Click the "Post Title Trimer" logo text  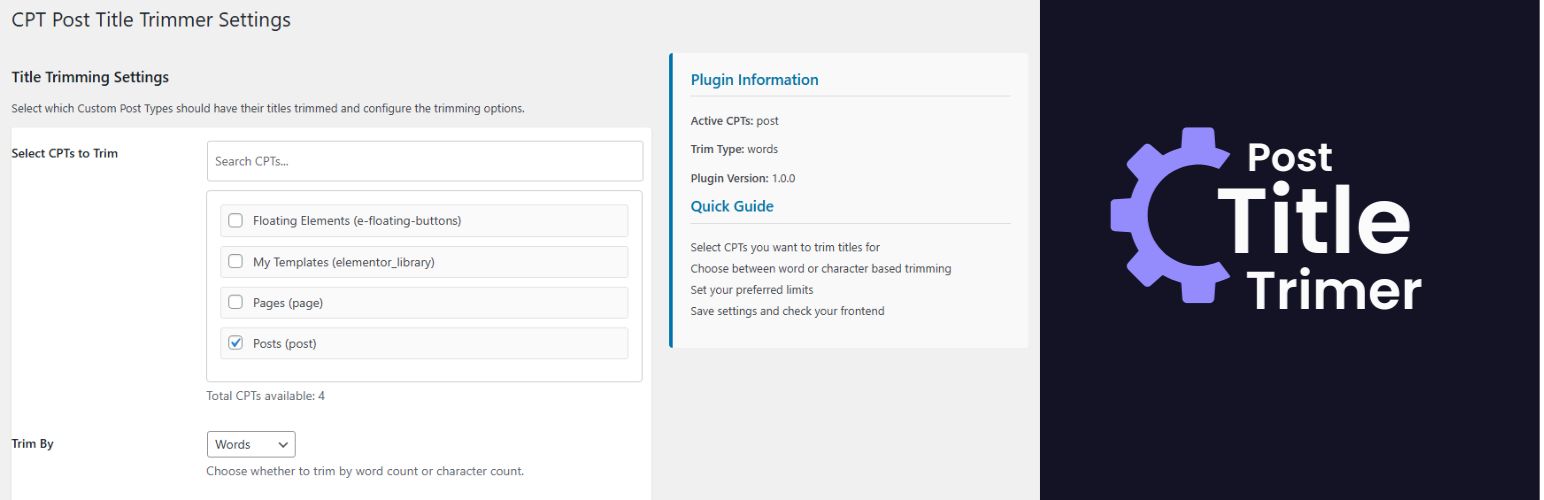pos(1320,225)
